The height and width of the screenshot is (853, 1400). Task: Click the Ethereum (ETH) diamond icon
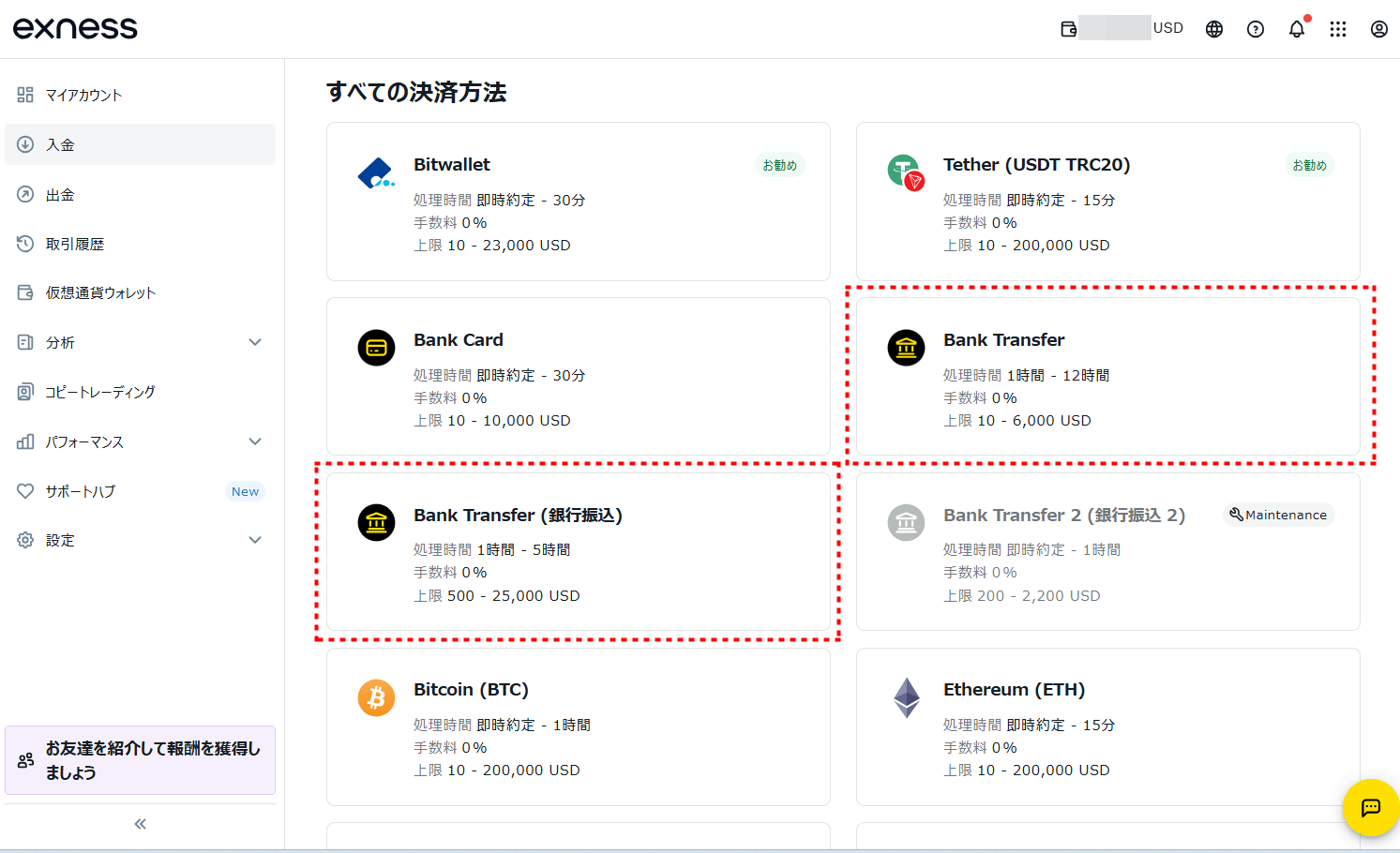[906, 697]
